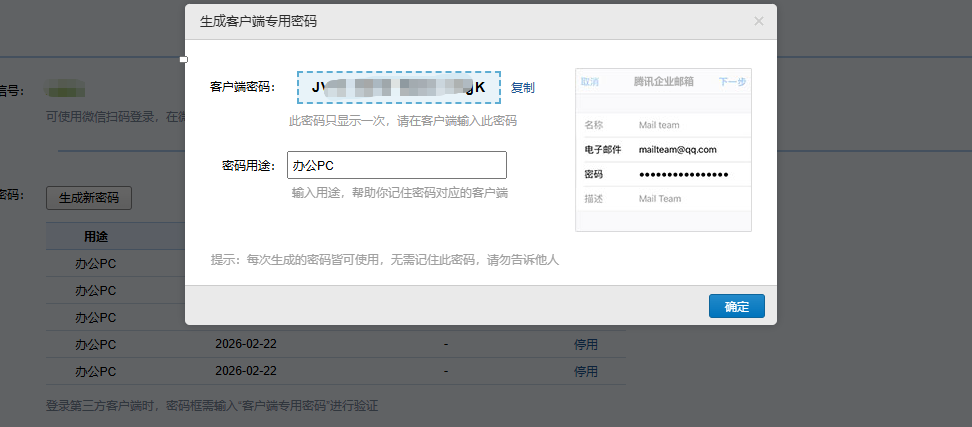Screen dimensions: 972x427
Task: Click the dialog title 生成客户端专用密码
Action: pyautogui.click(x=265, y=21)
